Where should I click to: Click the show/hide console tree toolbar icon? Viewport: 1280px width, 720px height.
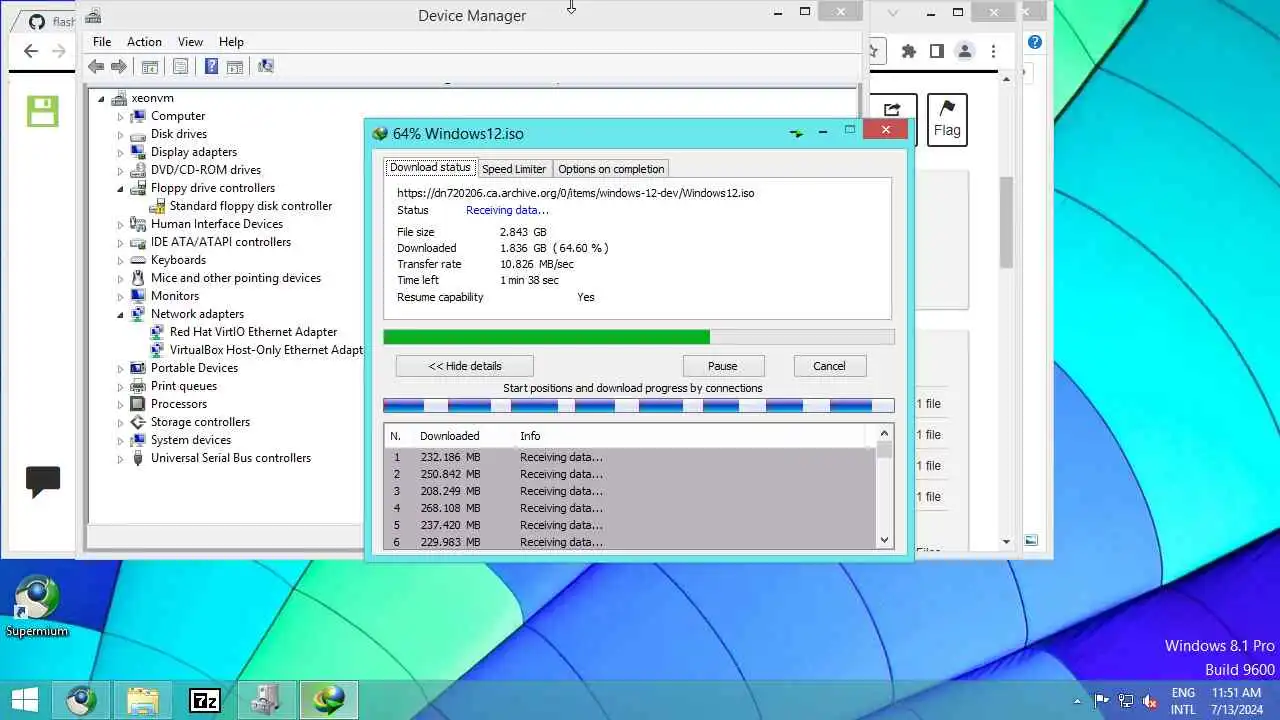(150, 67)
